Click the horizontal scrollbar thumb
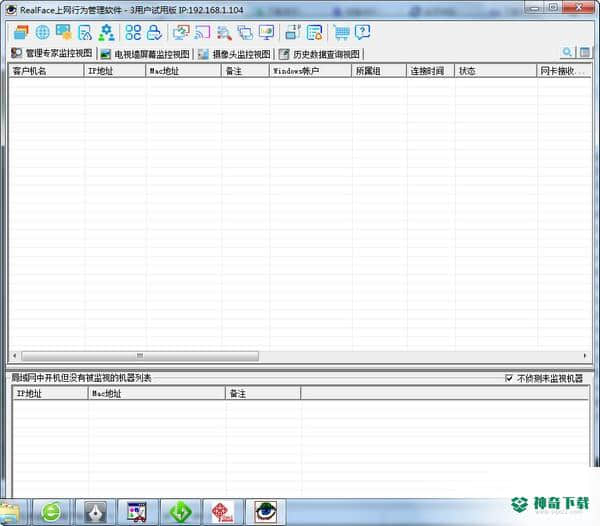The width and height of the screenshot is (600, 526). tap(140, 356)
